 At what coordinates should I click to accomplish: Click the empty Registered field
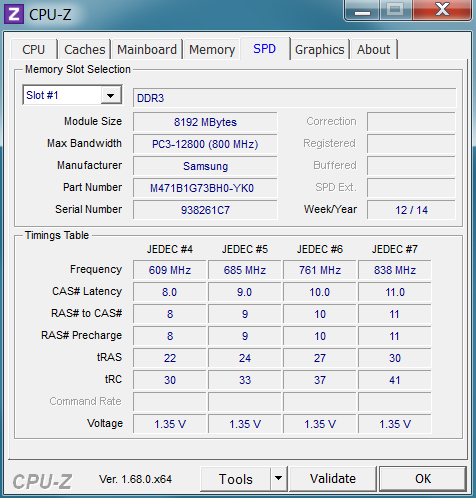[x=411, y=144]
